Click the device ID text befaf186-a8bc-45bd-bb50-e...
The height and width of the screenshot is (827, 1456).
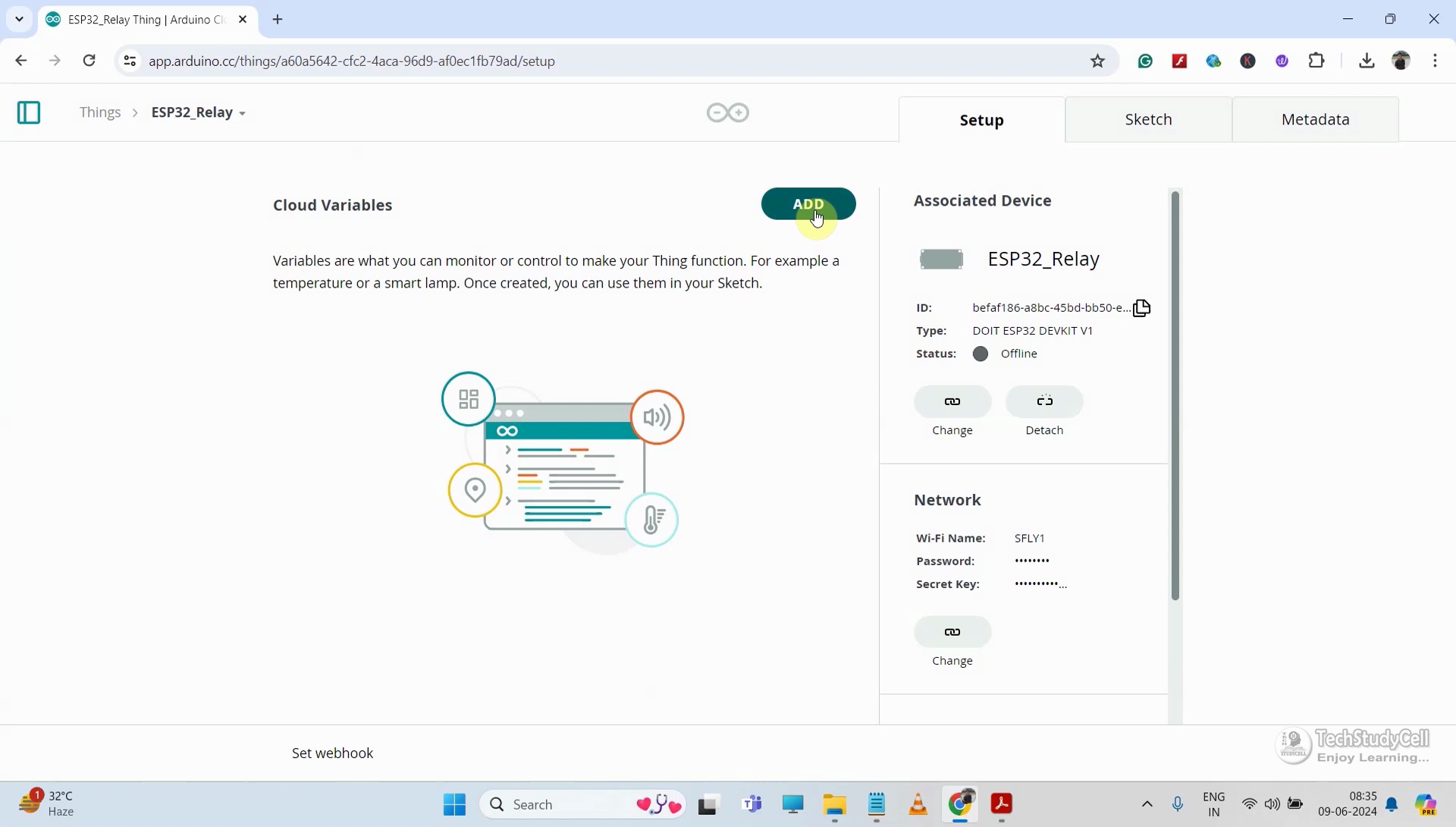pos(1051,307)
